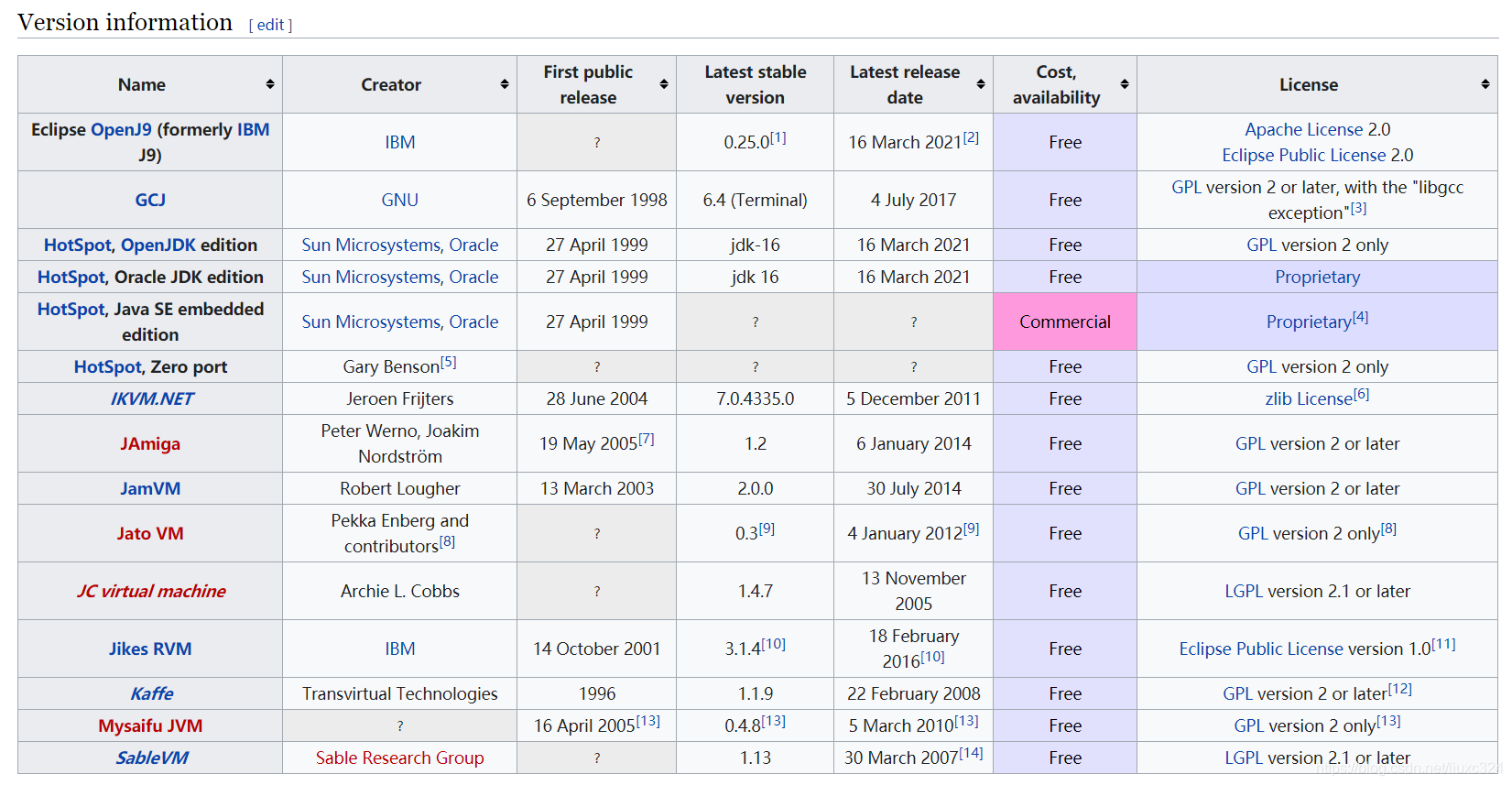Sort by First public release arrows
The width and height of the screenshot is (1512, 785).
click(x=664, y=84)
